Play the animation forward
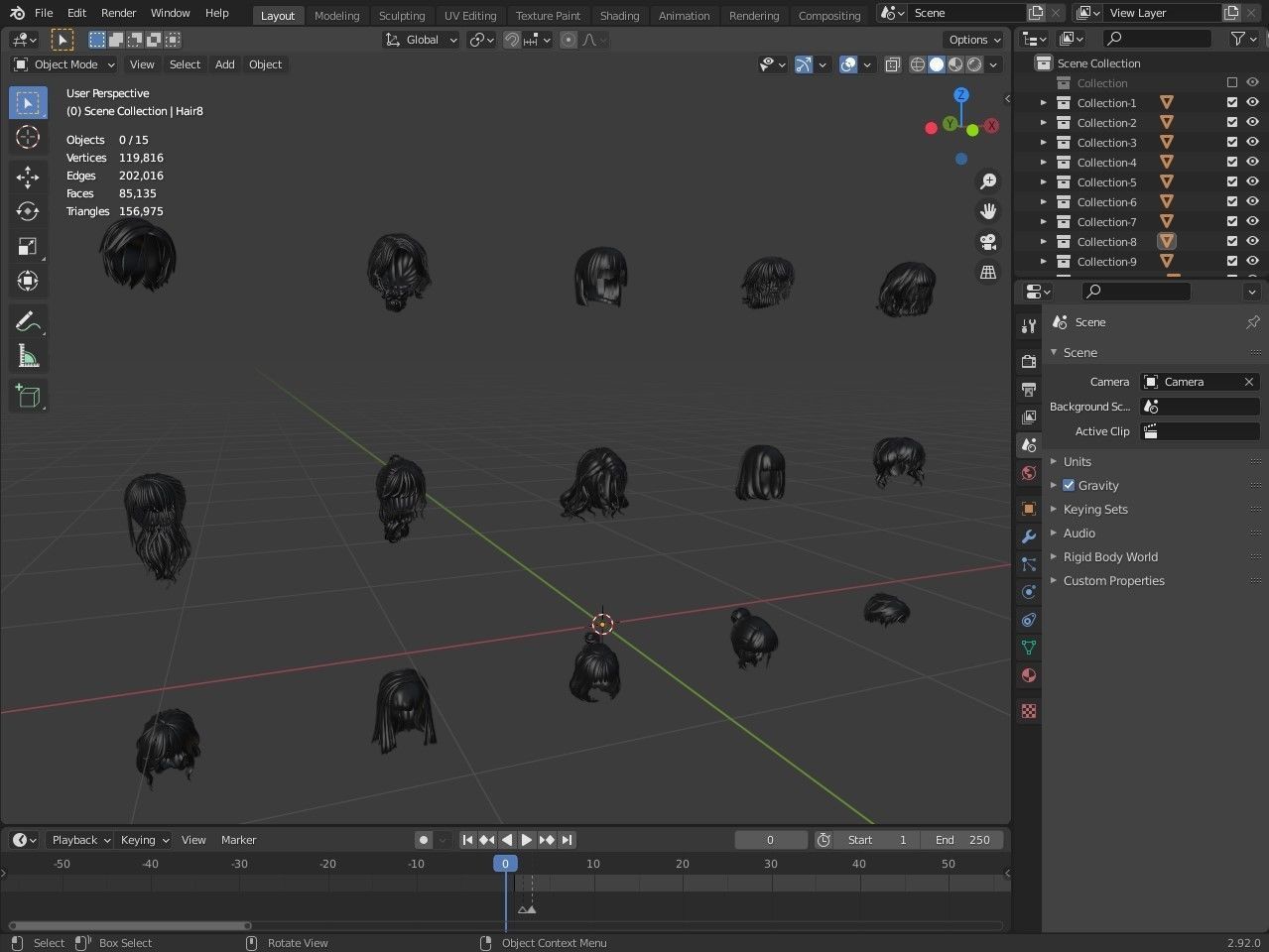The image size is (1269, 952). click(527, 840)
